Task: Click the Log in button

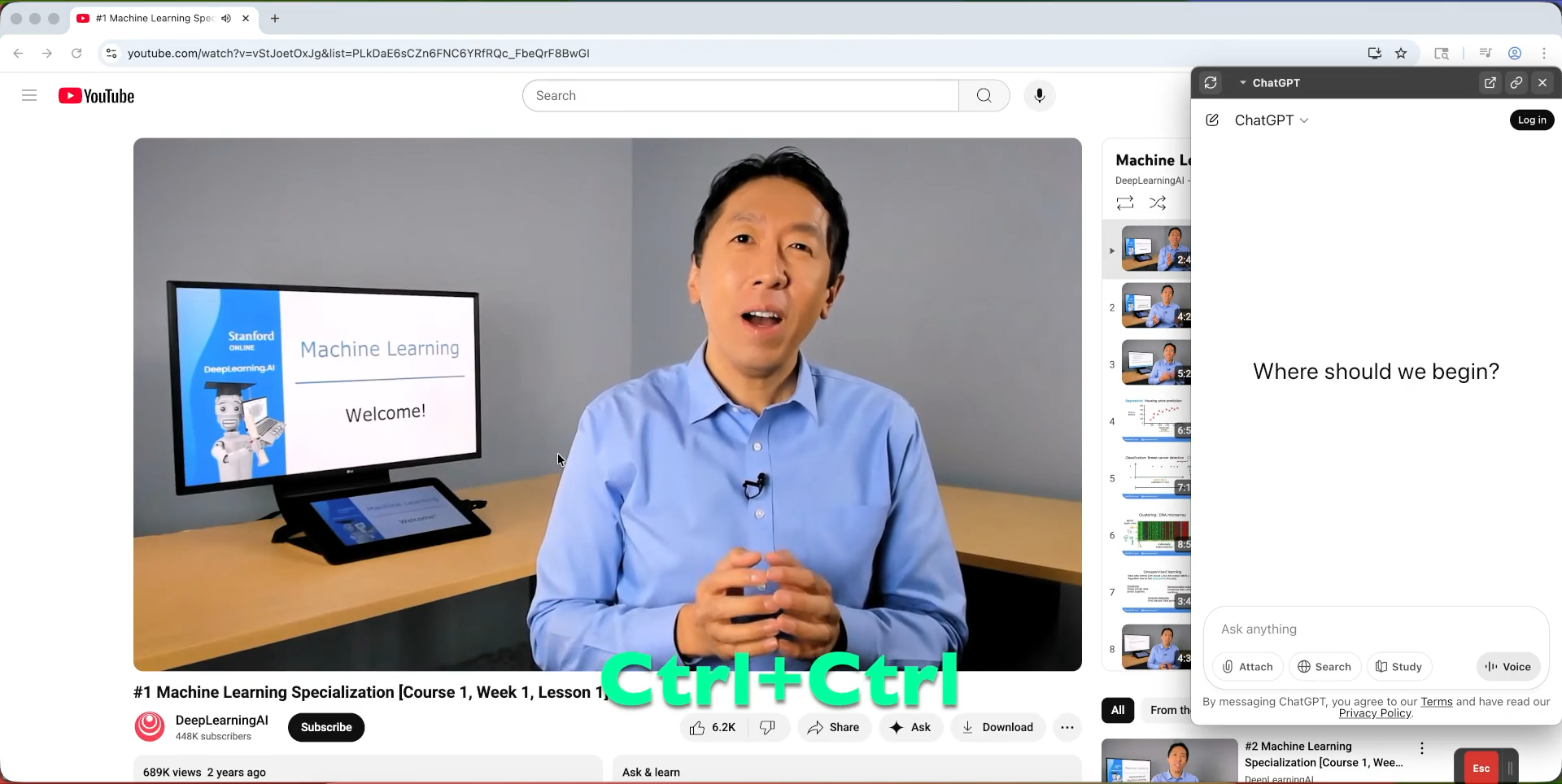Action: [x=1531, y=120]
